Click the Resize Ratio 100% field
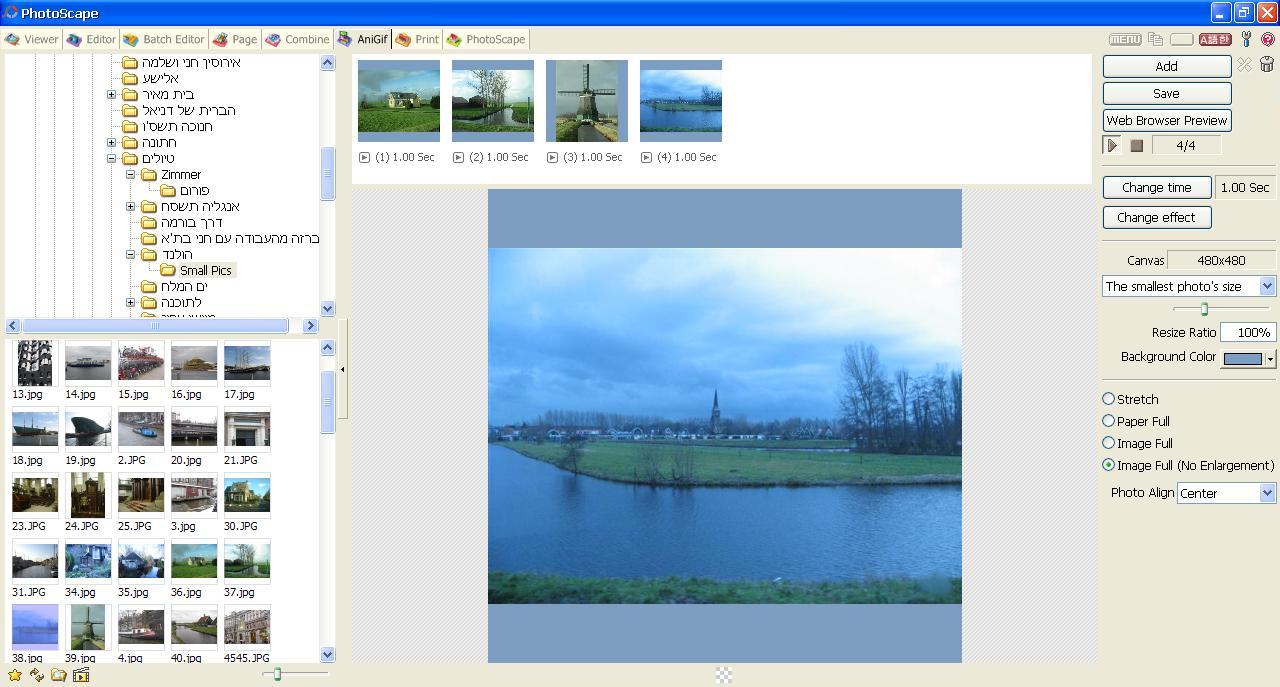Viewport: 1280px width, 687px height. (1248, 332)
